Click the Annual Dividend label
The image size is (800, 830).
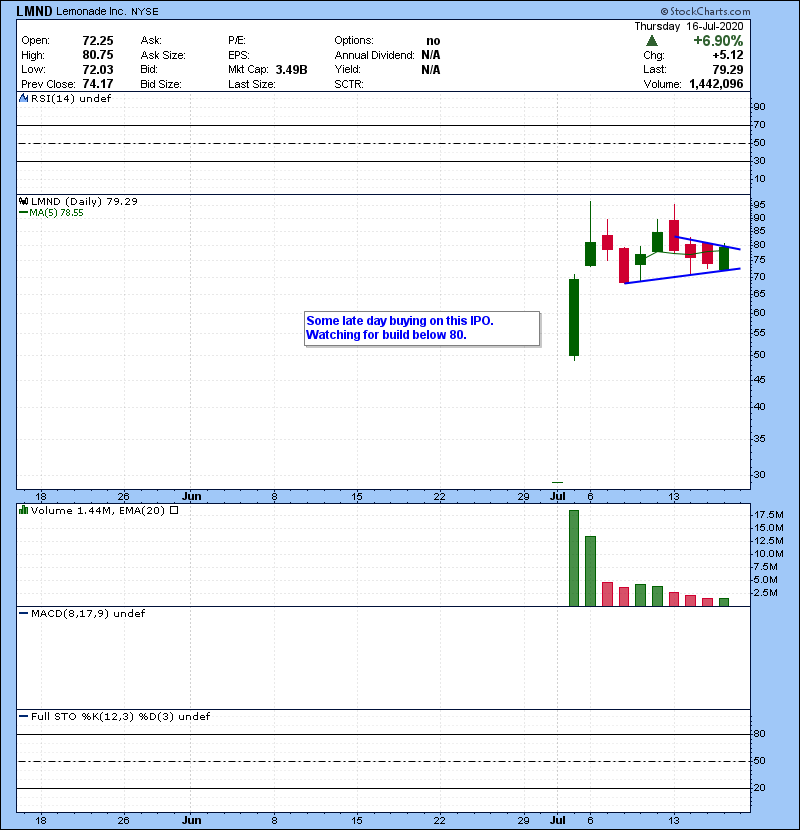[x=374, y=55]
